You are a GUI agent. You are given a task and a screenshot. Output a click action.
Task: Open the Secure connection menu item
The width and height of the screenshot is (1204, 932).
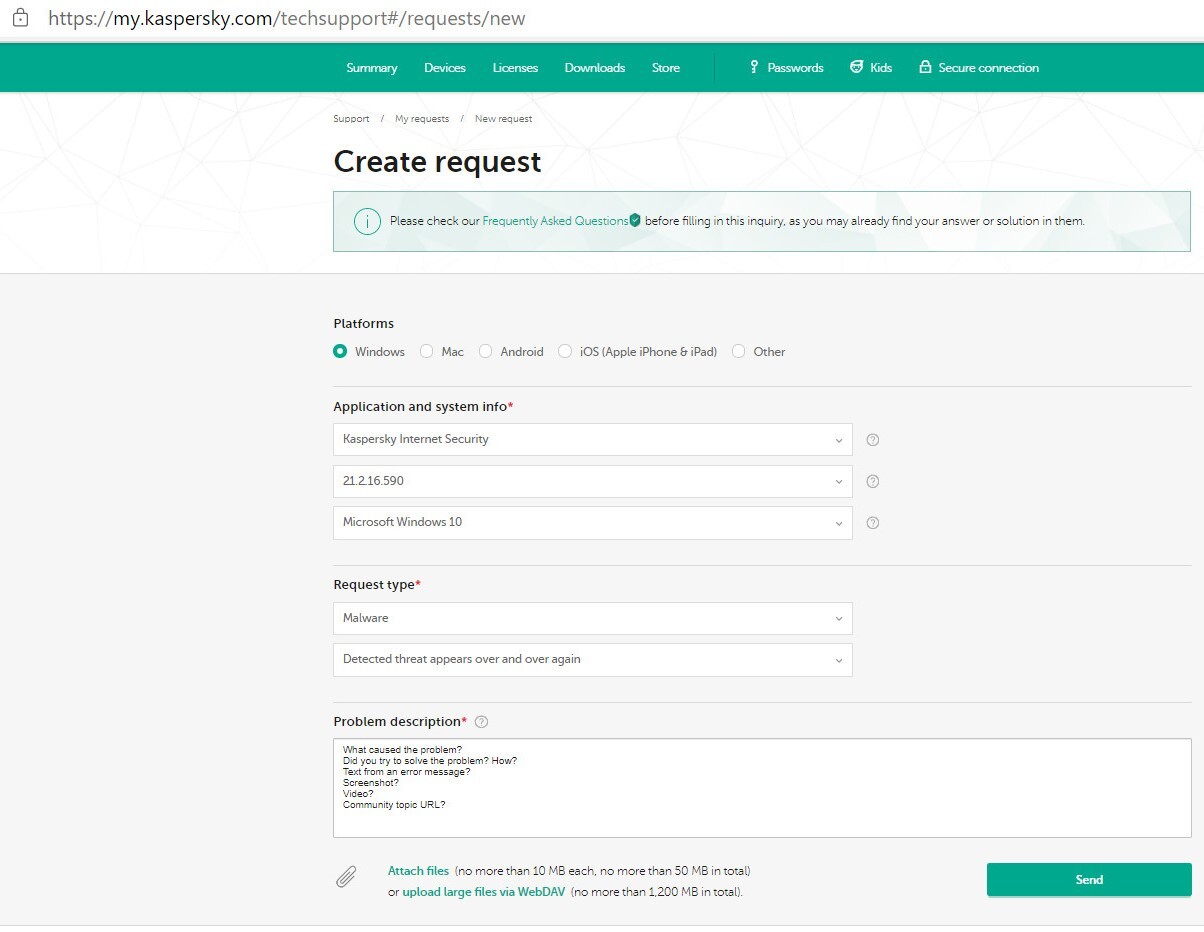tap(979, 68)
